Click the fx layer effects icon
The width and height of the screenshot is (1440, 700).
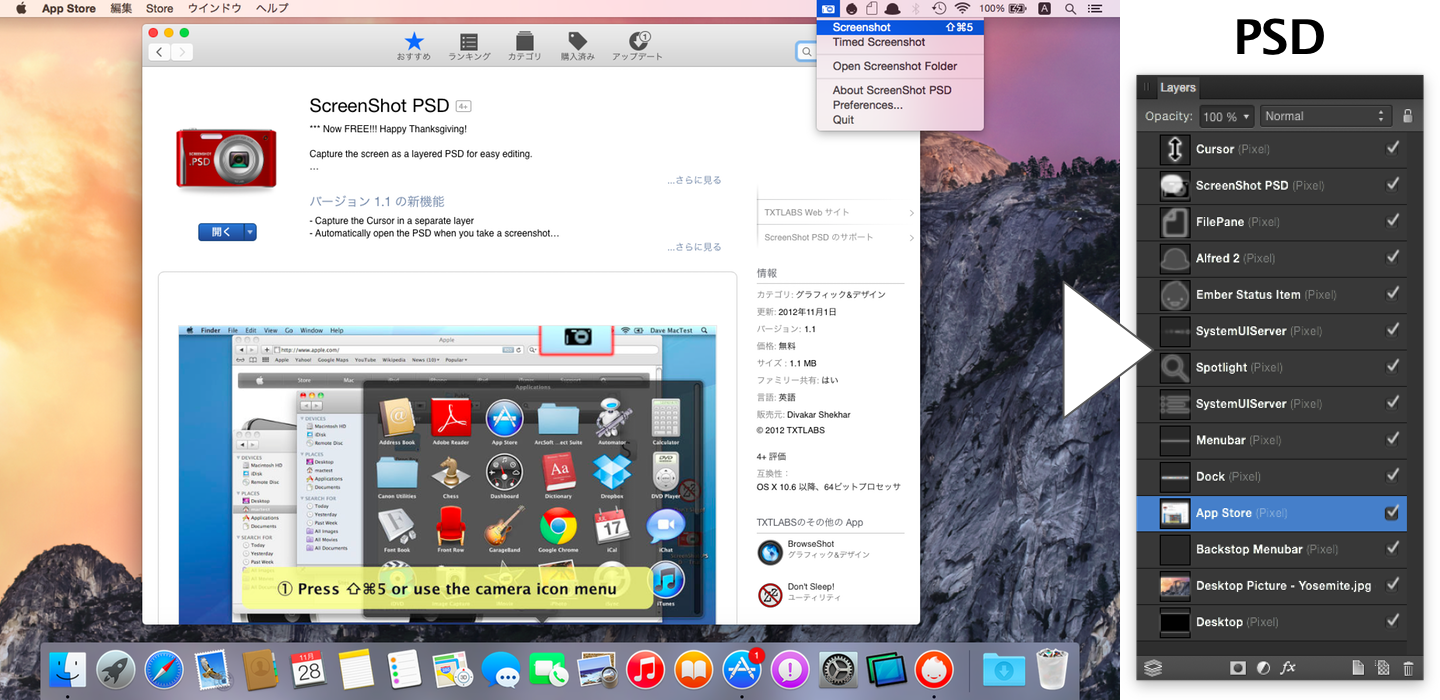pyautogui.click(x=1288, y=667)
